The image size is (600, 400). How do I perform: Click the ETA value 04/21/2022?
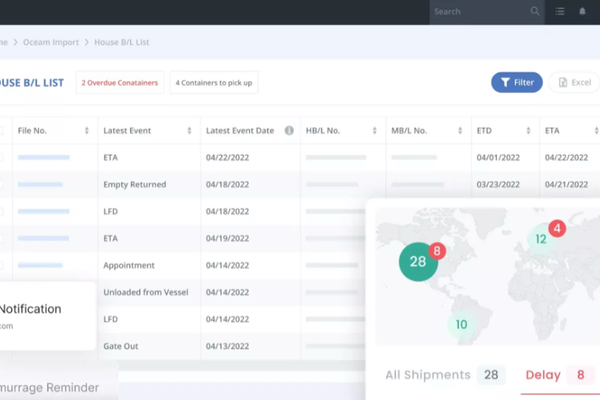coord(566,184)
